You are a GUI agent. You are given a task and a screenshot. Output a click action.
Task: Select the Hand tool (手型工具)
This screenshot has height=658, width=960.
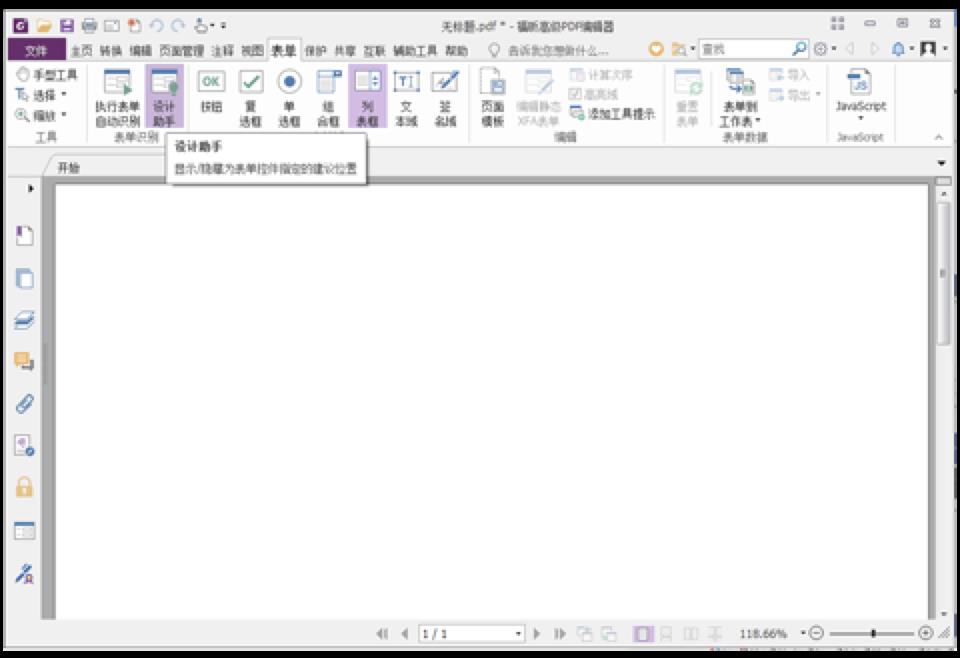click(47, 75)
